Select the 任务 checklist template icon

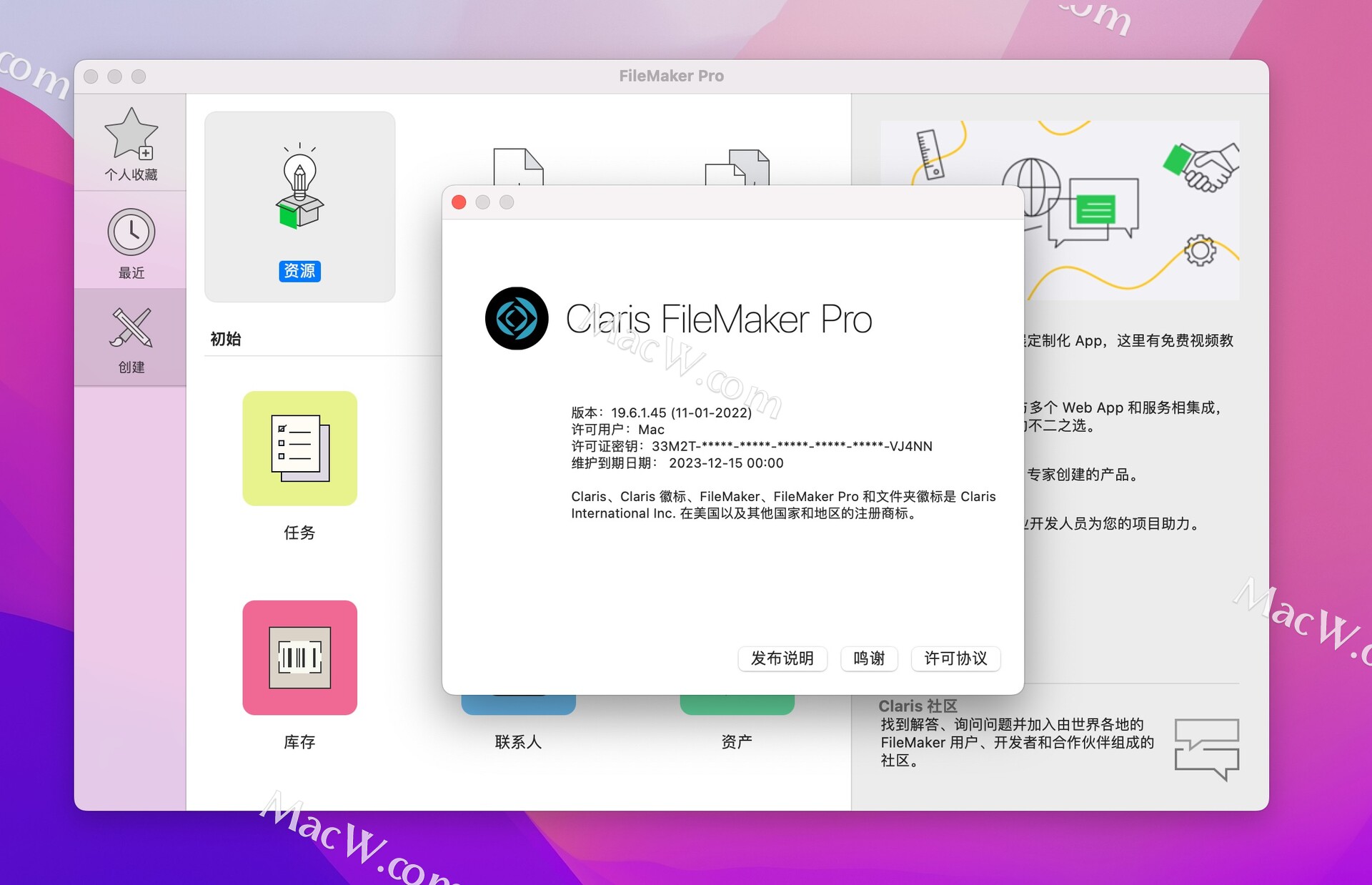click(299, 448)
